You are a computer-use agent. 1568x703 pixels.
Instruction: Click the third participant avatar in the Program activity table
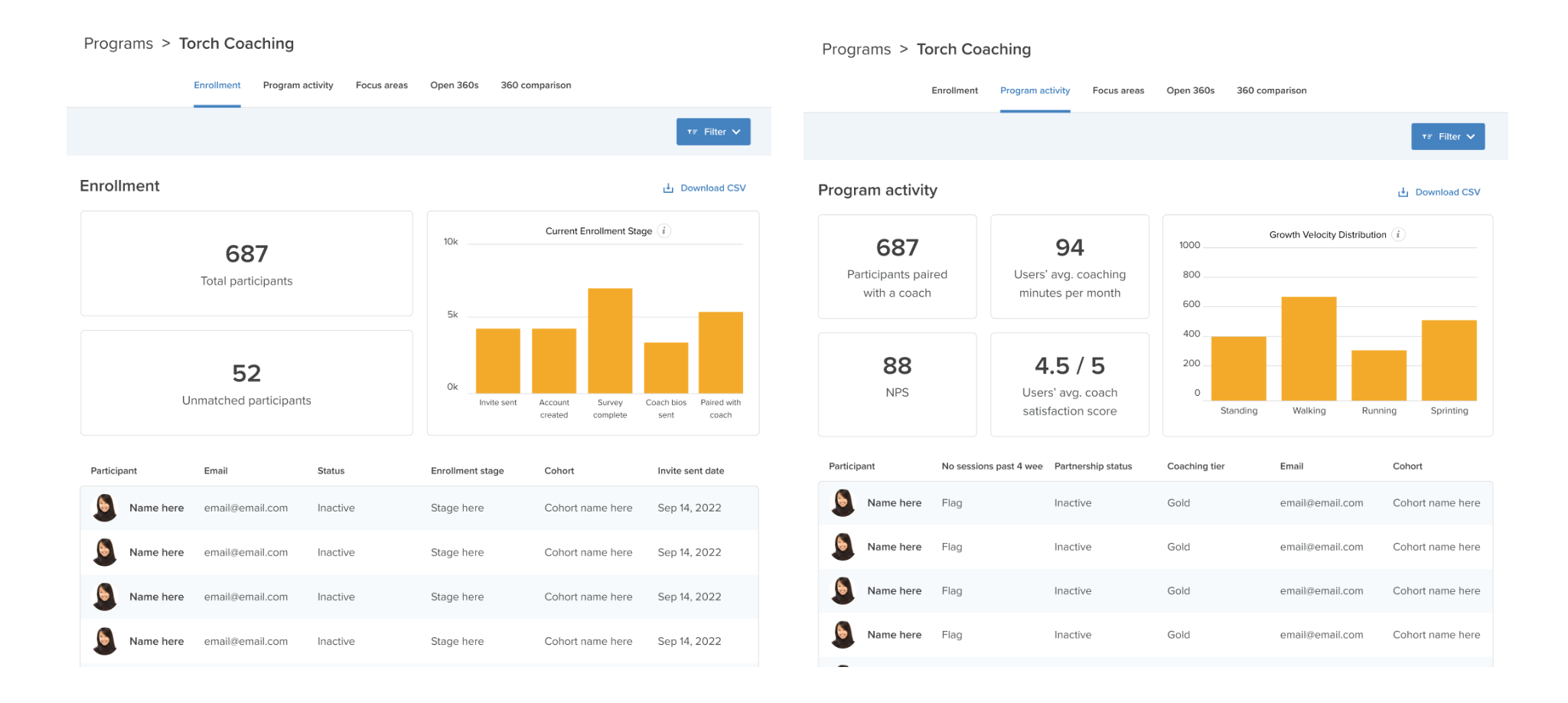843,590
